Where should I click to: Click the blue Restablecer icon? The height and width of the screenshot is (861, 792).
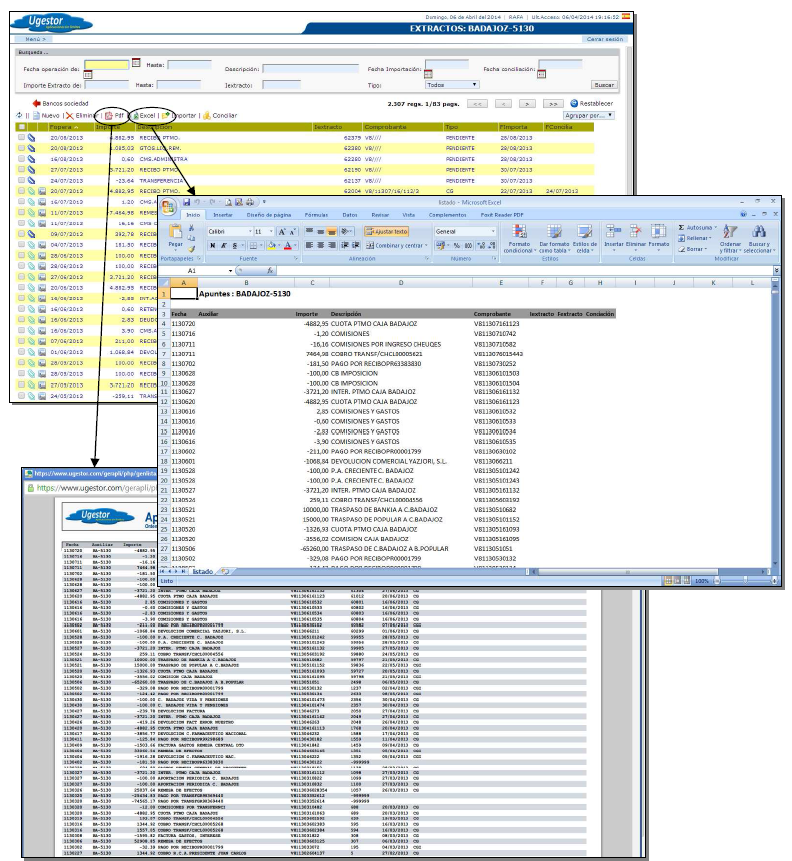pos(574,103)
